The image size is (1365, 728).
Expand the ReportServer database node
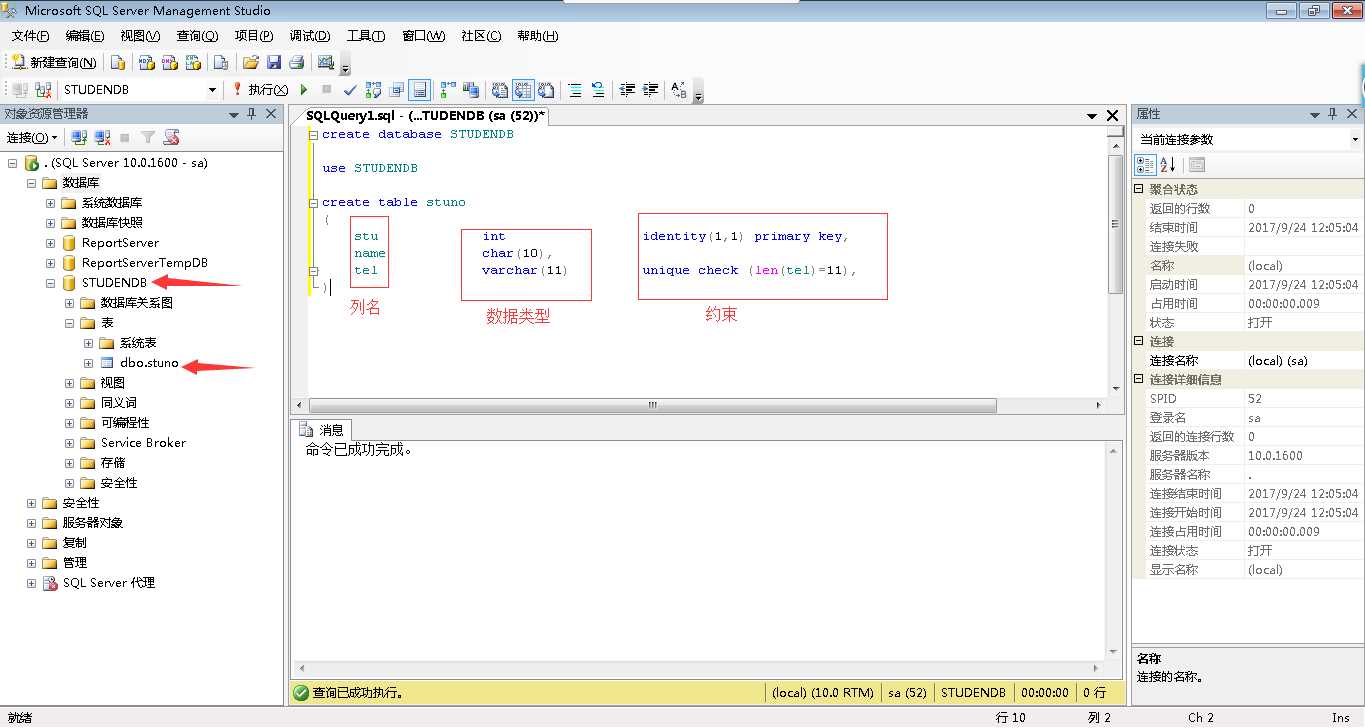tap(50, 243)
